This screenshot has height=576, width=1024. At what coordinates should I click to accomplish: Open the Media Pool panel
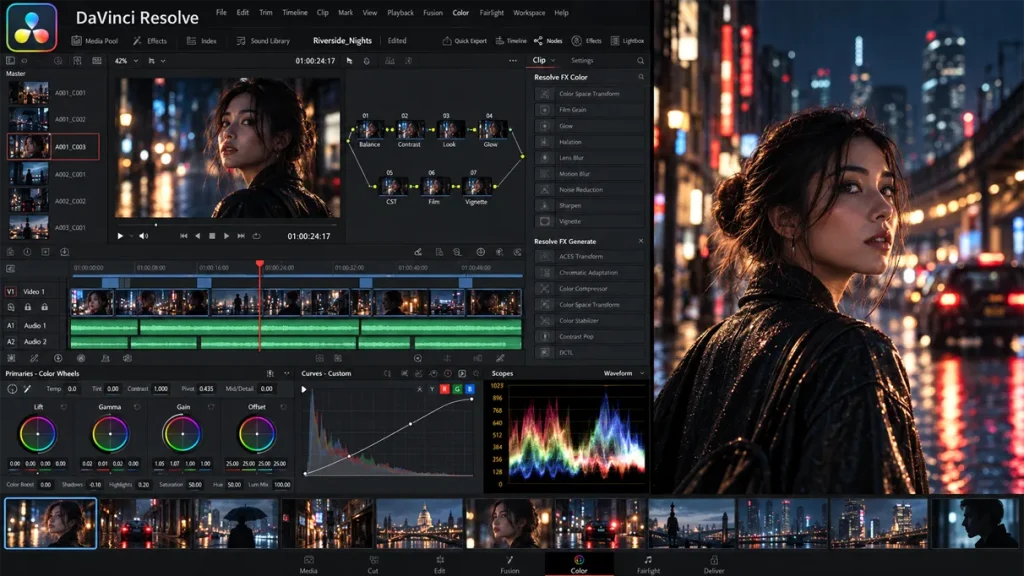tap(95, 40)
